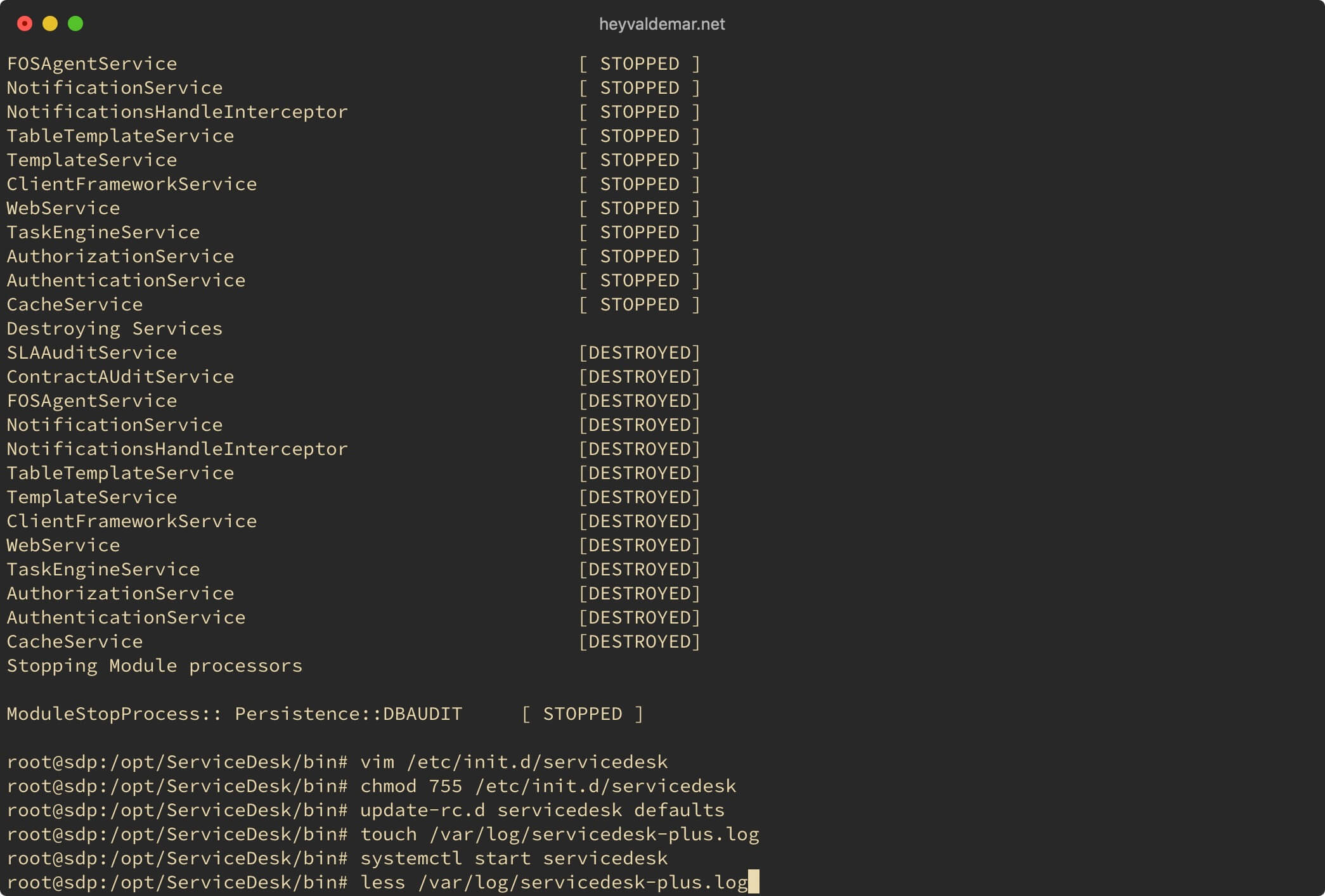The height and width of the screenshot is (896, 1325).
Task: Toggle the TaskEngineService STOPPED status
Action: 641,231
